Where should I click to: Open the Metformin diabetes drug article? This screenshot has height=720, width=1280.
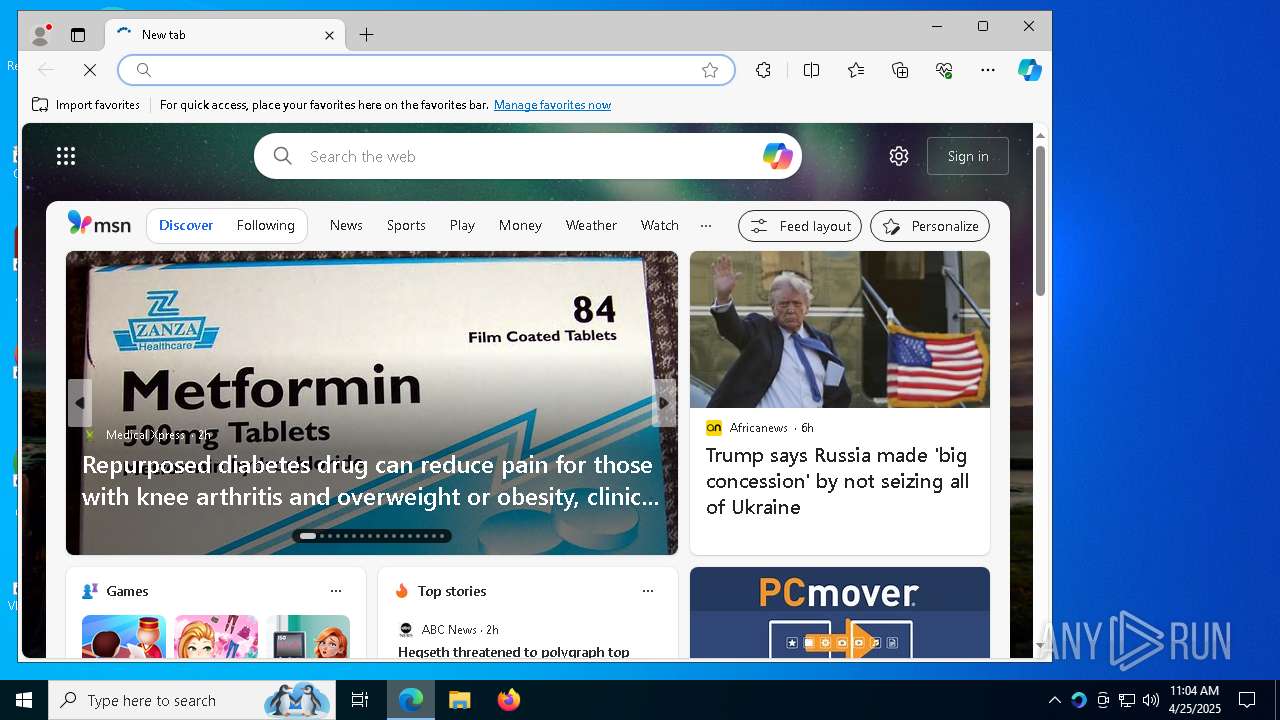(x=371, y=481)
